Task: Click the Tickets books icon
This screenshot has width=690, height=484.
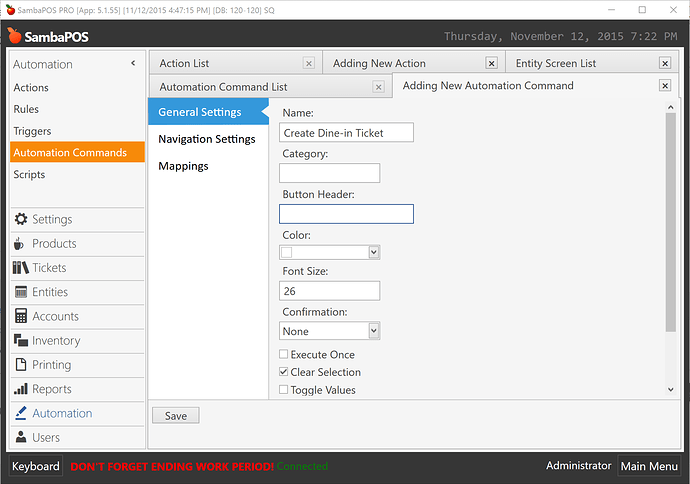Action: point(21,268)
